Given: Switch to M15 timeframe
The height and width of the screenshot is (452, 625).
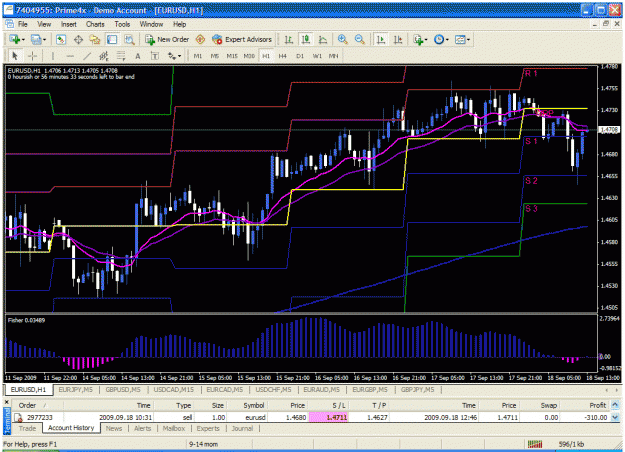Looking at the screenshot, I should (232, 56).
